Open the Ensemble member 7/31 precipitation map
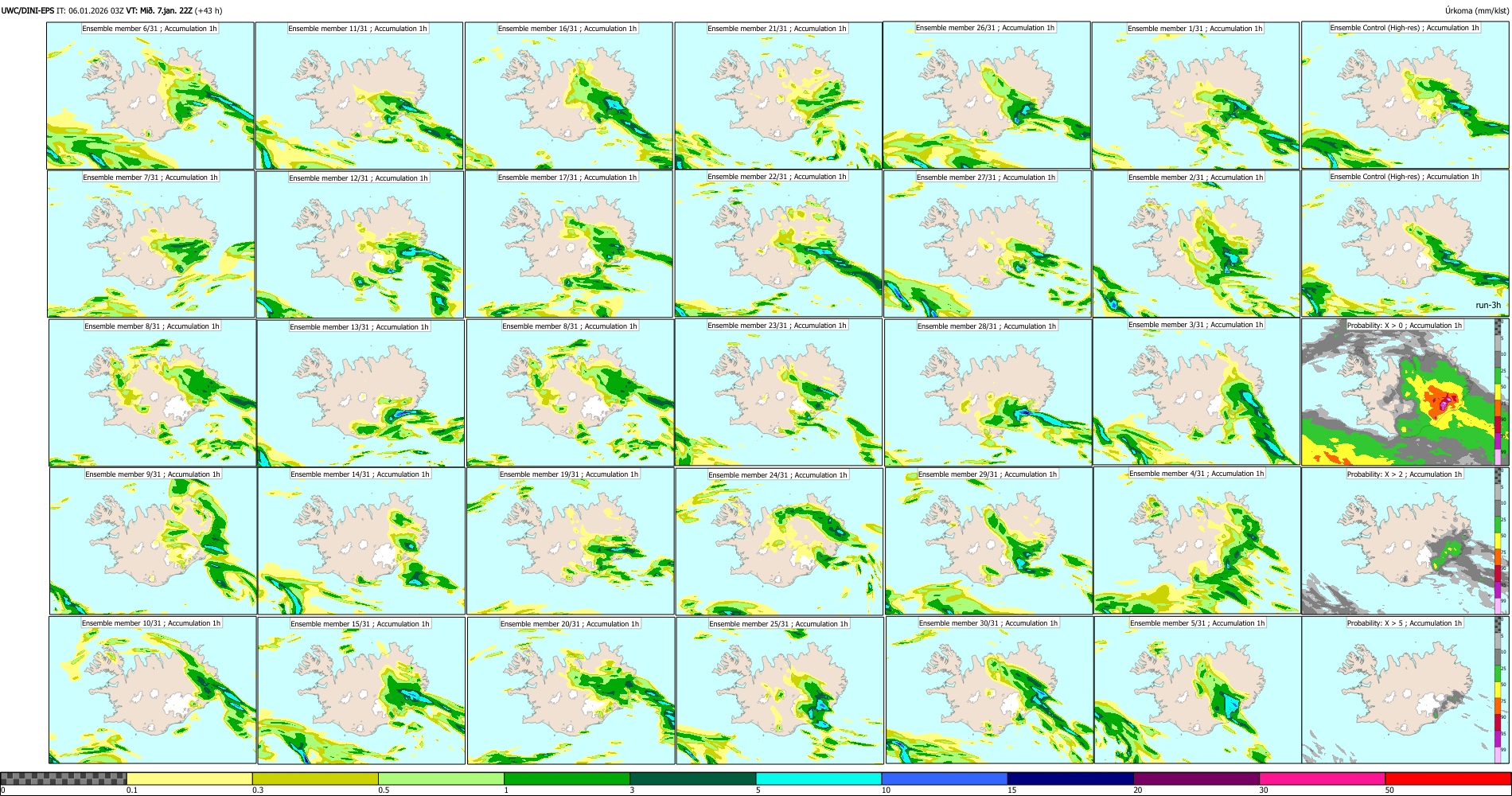 (151, 244)
